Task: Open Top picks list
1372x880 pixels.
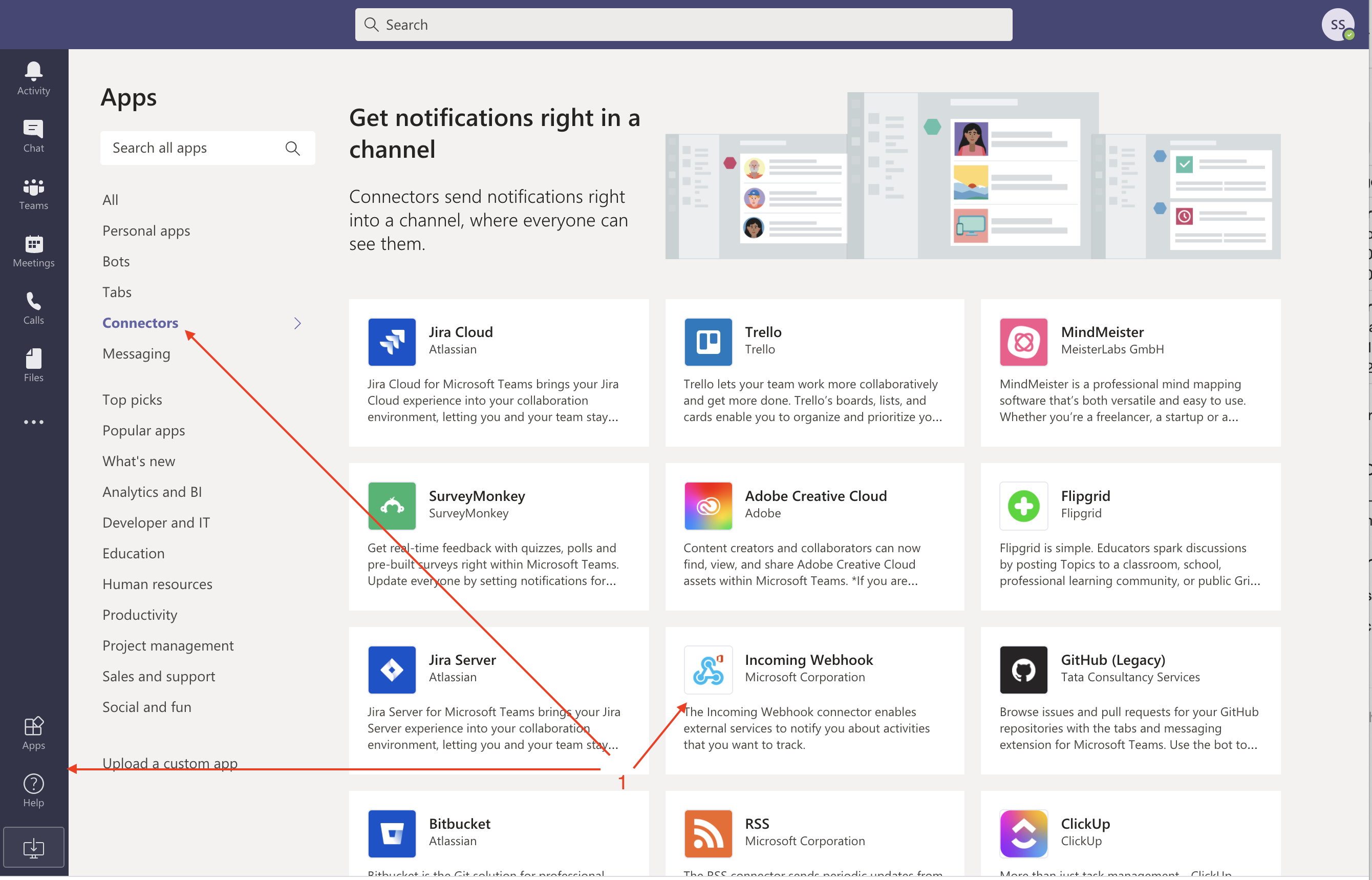Action: (x=133, y=400)
